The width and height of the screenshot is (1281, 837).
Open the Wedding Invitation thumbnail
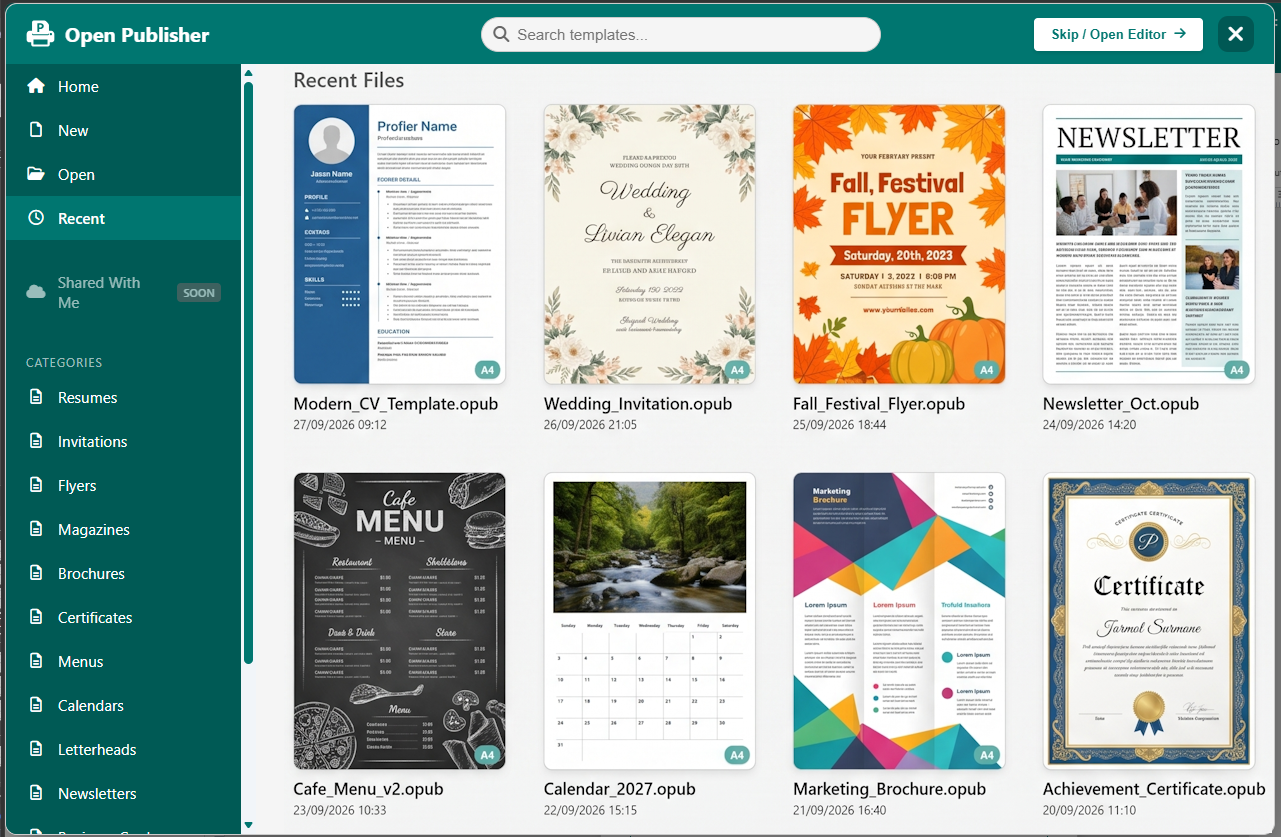(650, 244)
